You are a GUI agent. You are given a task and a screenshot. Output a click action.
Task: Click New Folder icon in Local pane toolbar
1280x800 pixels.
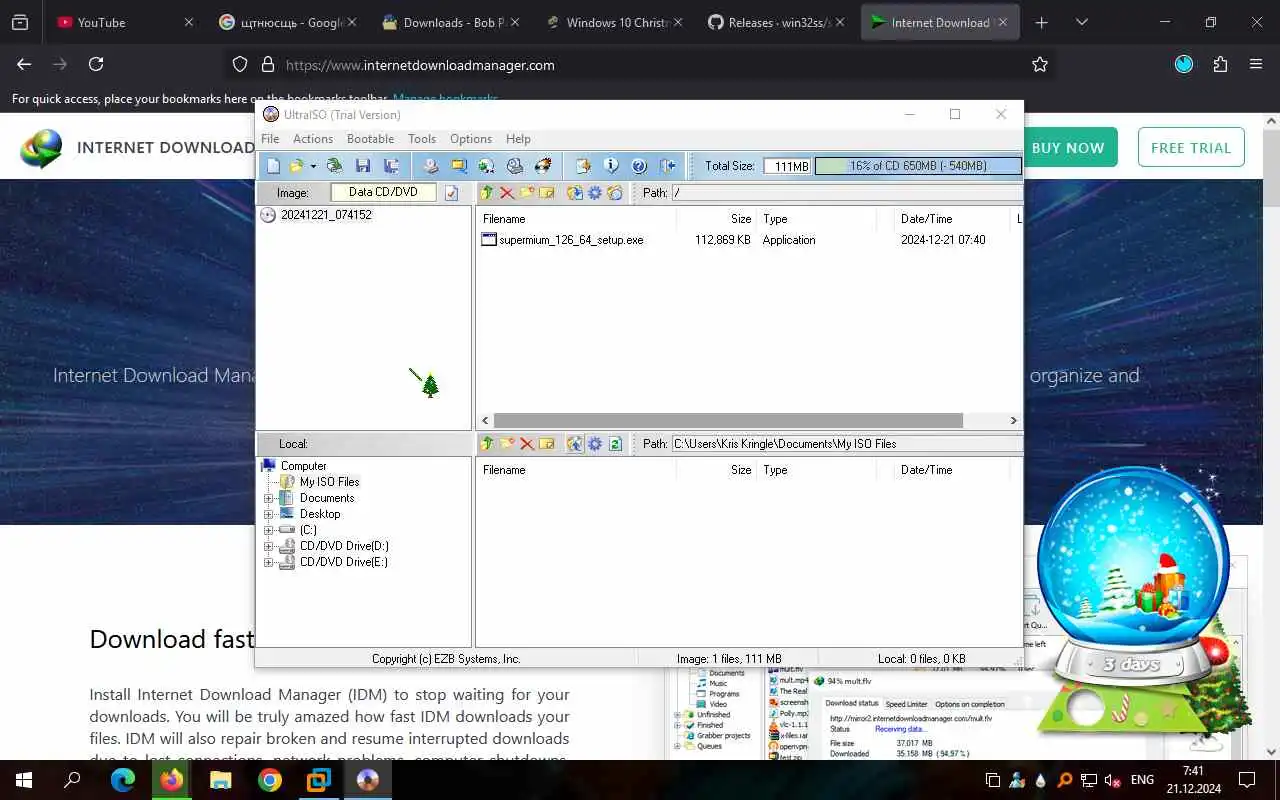pyautogui.click(x=507, y=444)
